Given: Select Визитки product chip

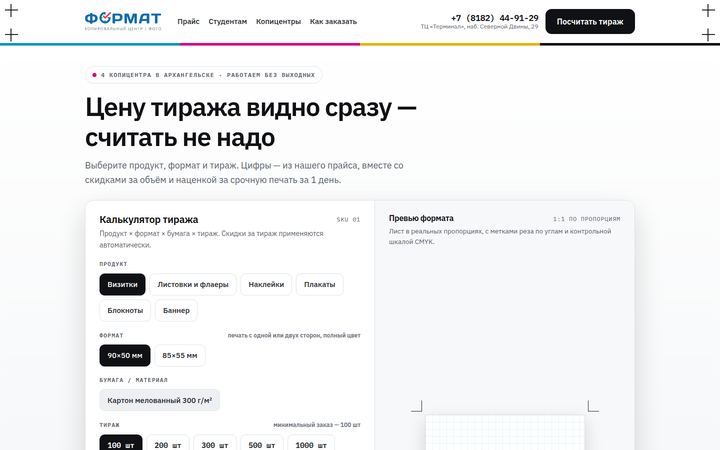Looking at the screenshot, I should point(122,284).
